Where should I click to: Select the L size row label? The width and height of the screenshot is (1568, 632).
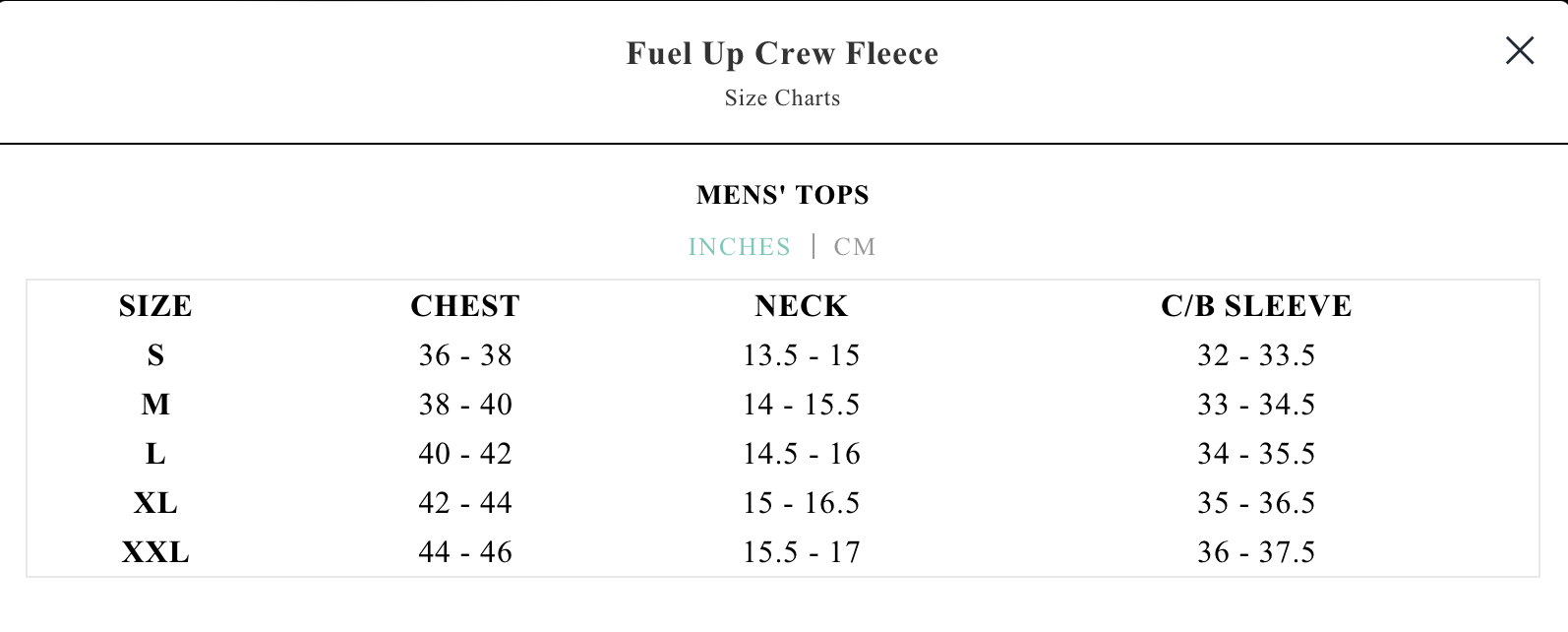[x=155, y=454]
